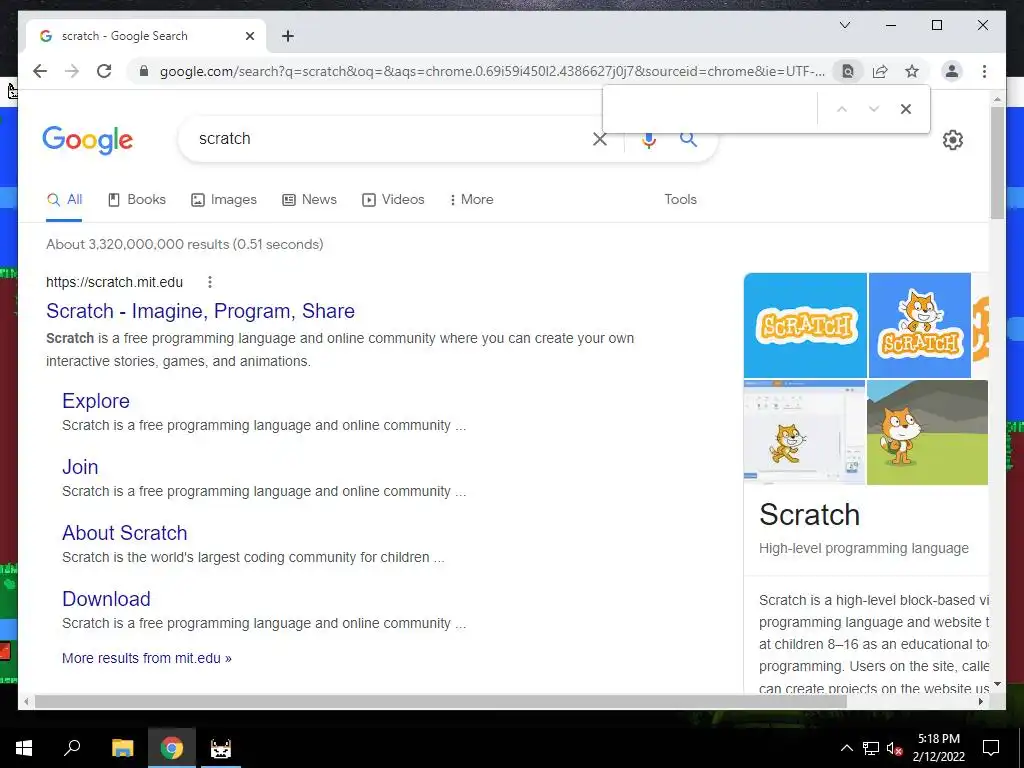Image resolution: width=1024 pixels, height=768 pixels.
Task: Expand the More search categories menu
Action: click(472, 200)
